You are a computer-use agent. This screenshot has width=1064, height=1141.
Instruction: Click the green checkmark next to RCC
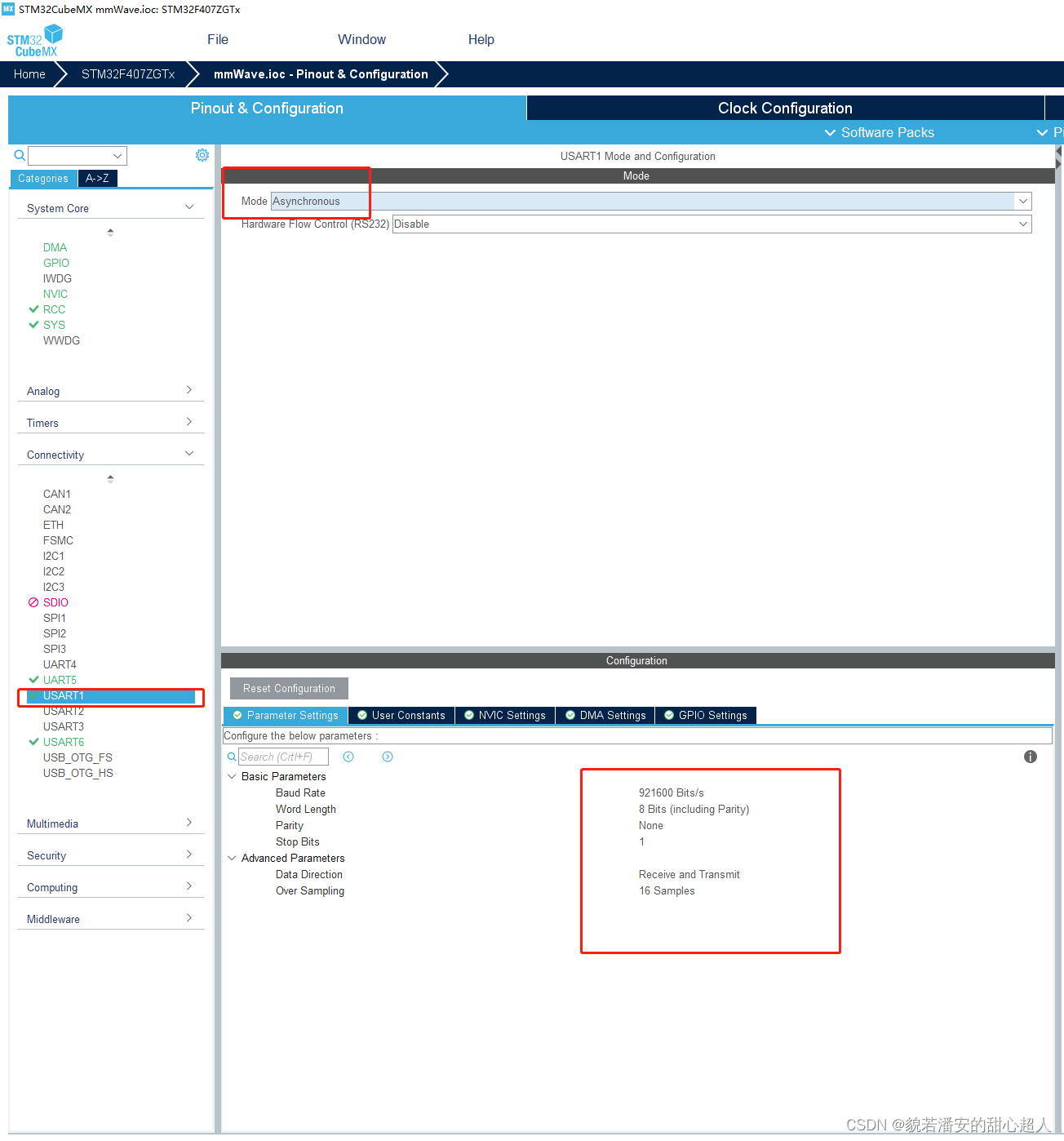(33, 309)
